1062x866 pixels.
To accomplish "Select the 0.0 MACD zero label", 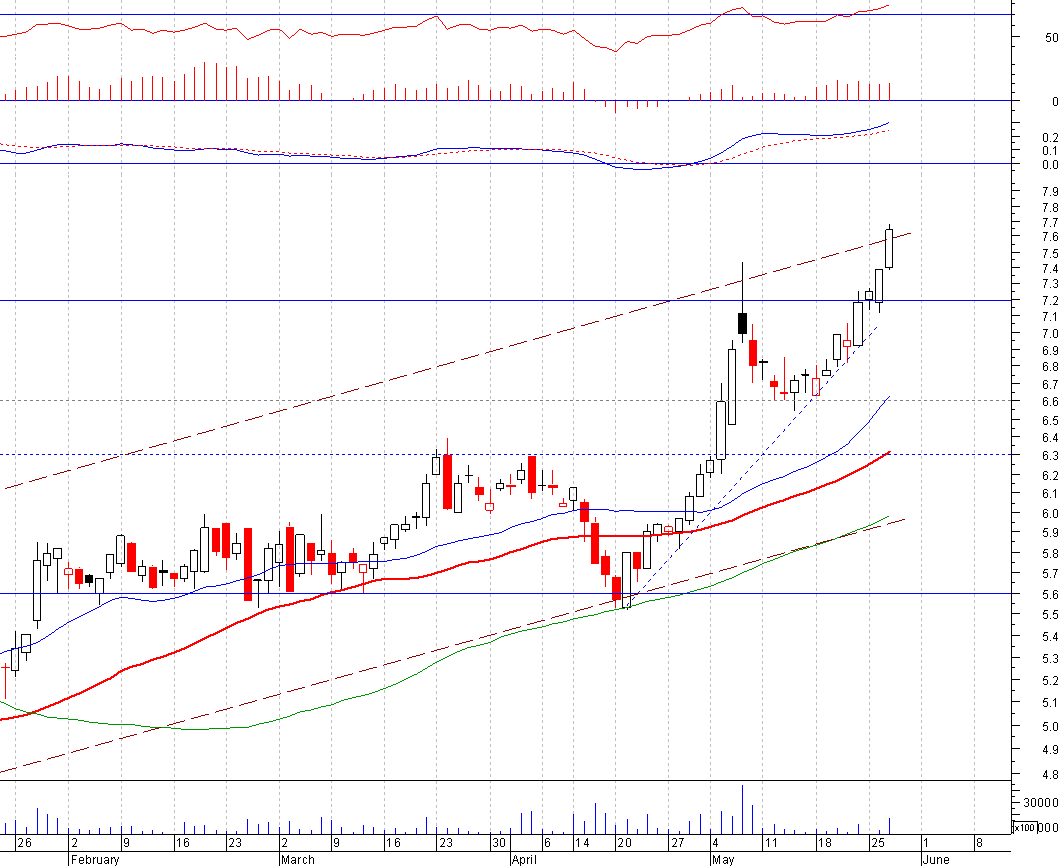I will point(1050,165).
